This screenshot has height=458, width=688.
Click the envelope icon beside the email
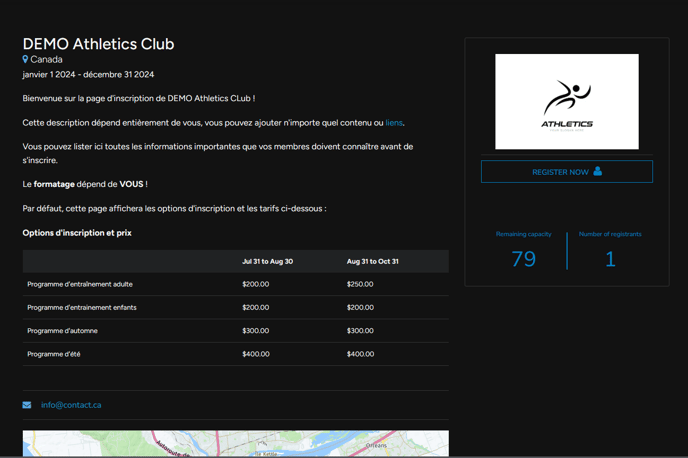27,405
